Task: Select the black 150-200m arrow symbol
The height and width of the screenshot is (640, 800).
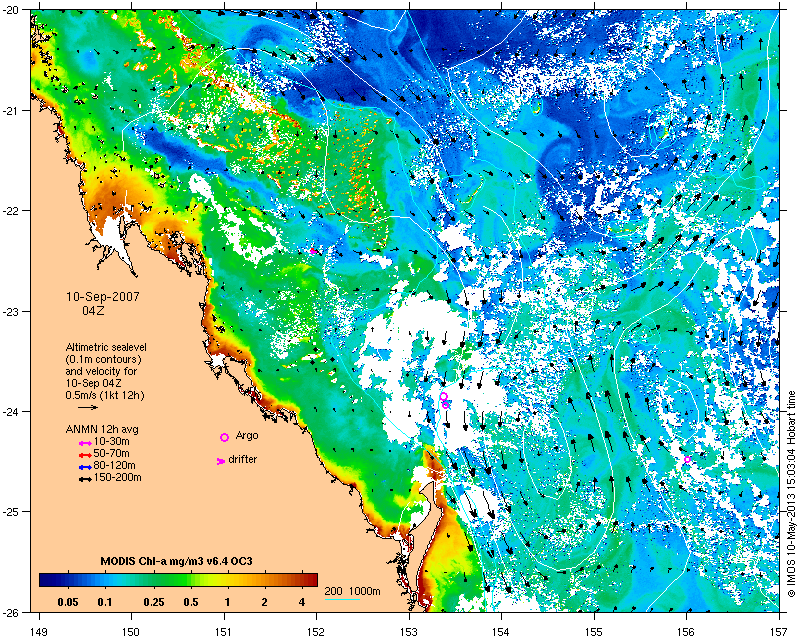Action: tap(85, 479)
